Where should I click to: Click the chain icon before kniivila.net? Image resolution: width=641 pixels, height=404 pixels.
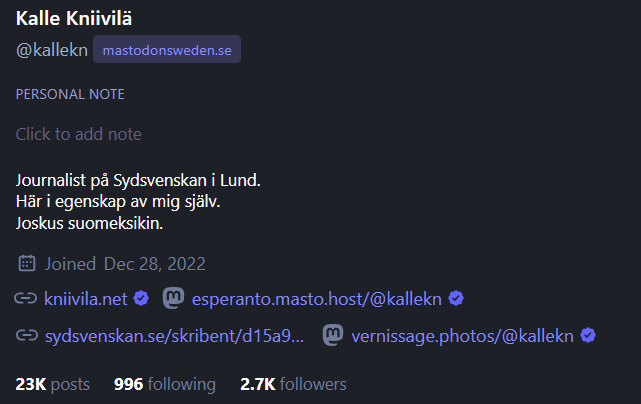(26, 298)
